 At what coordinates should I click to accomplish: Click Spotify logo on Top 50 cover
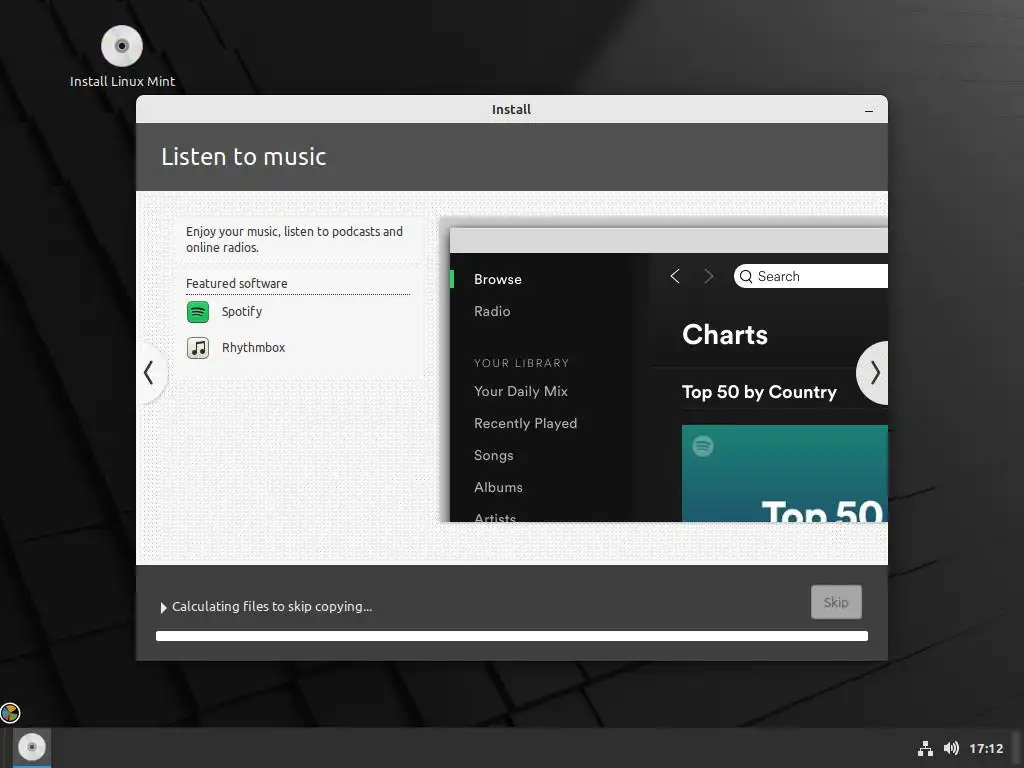703,446
